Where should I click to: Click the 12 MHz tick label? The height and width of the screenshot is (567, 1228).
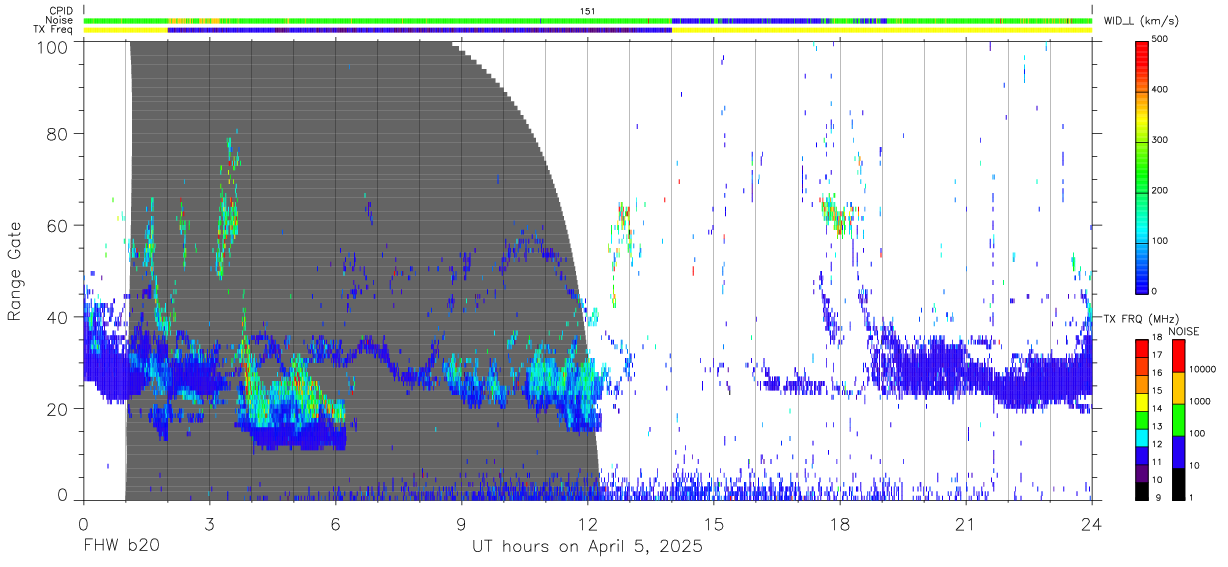click(1158, 444)
